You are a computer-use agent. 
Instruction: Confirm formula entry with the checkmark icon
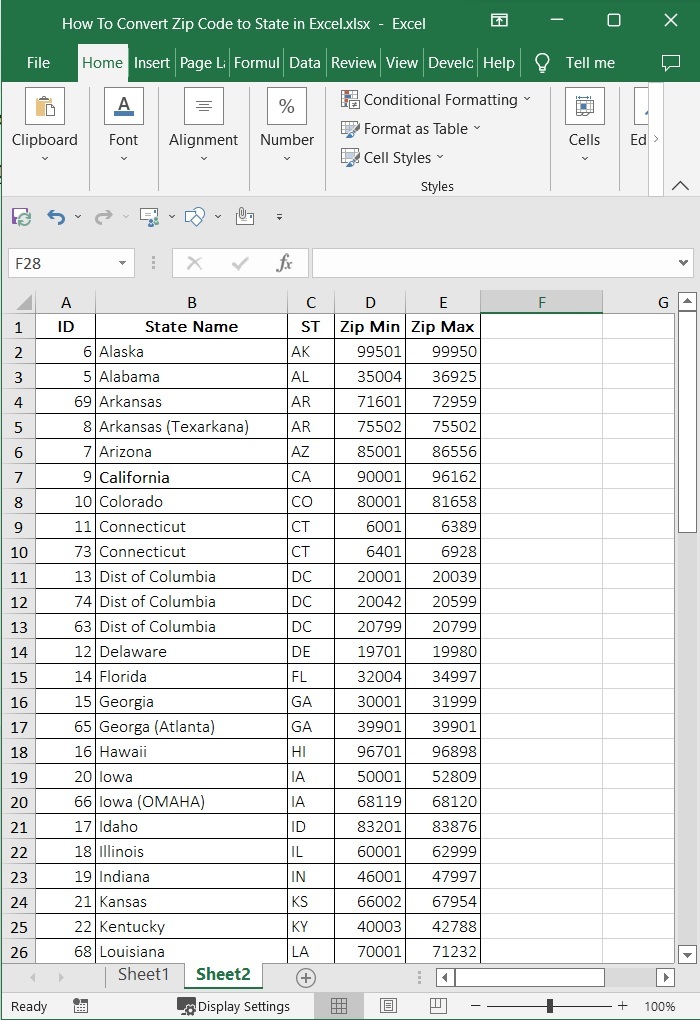tap(239, 263)
